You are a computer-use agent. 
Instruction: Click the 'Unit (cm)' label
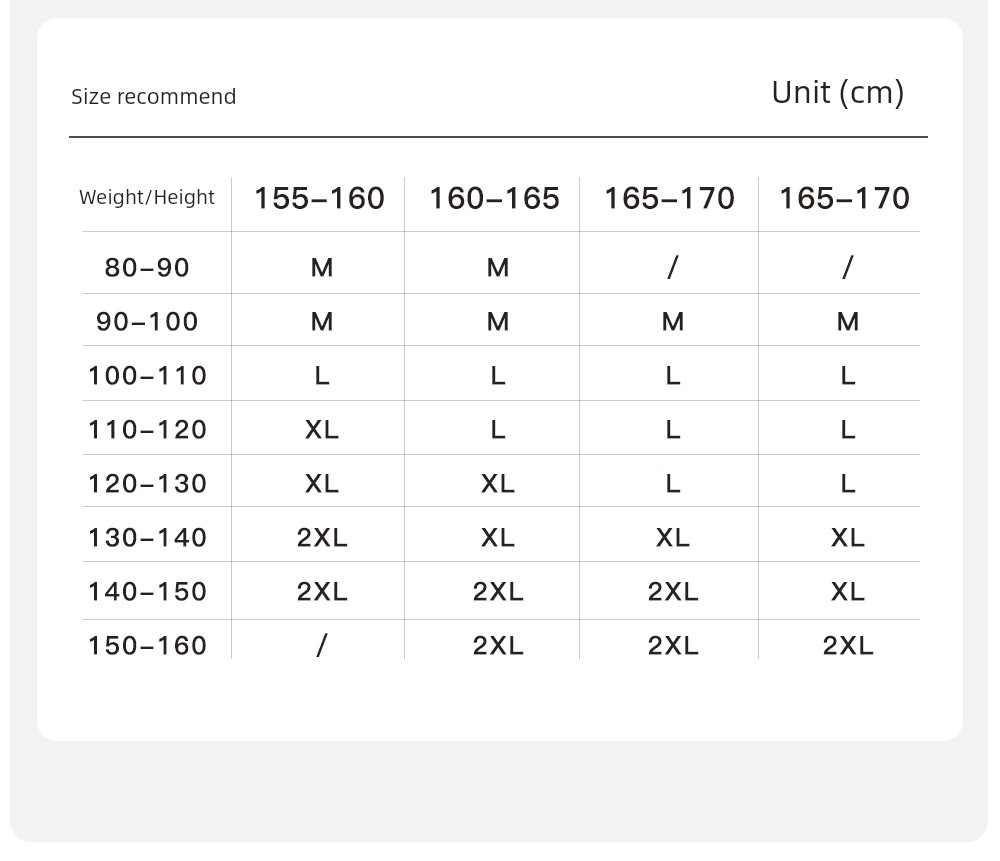[837, 93]
